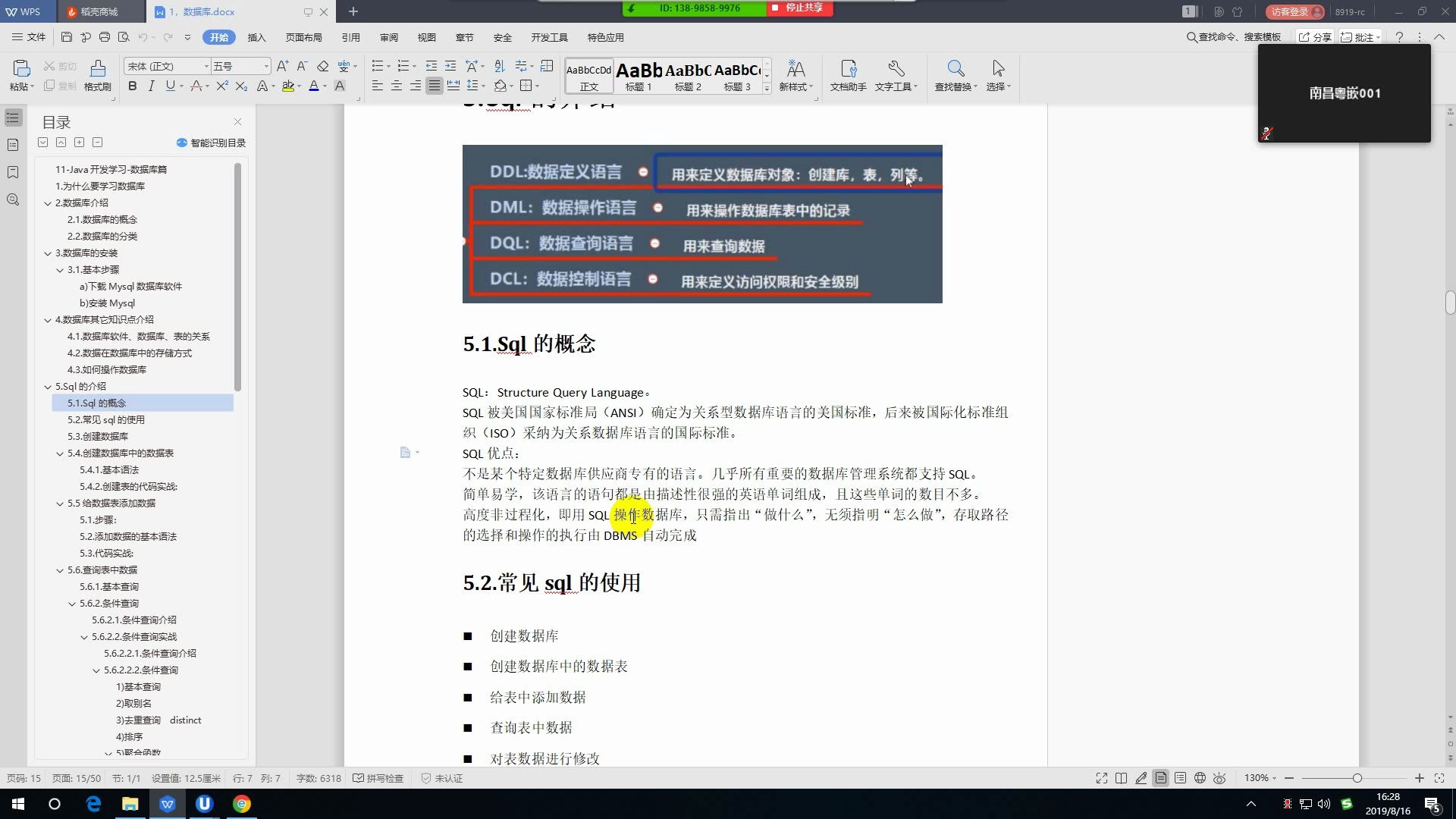Click the Paragraph Shading paint bucket icon
The height and width of the screenshot is (819, 1456).
tap(500, 86)
